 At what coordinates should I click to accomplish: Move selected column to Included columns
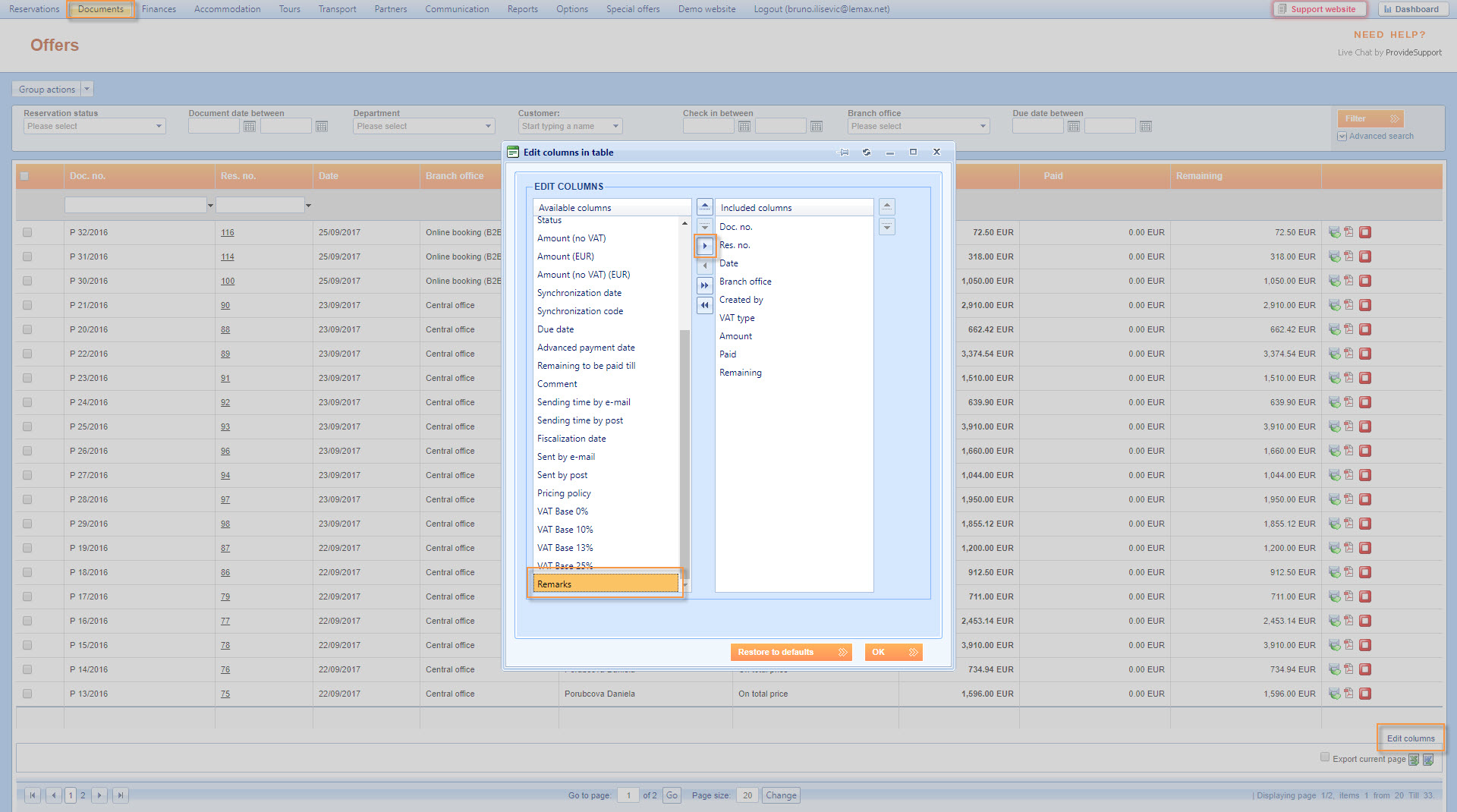tap(705, 246)
